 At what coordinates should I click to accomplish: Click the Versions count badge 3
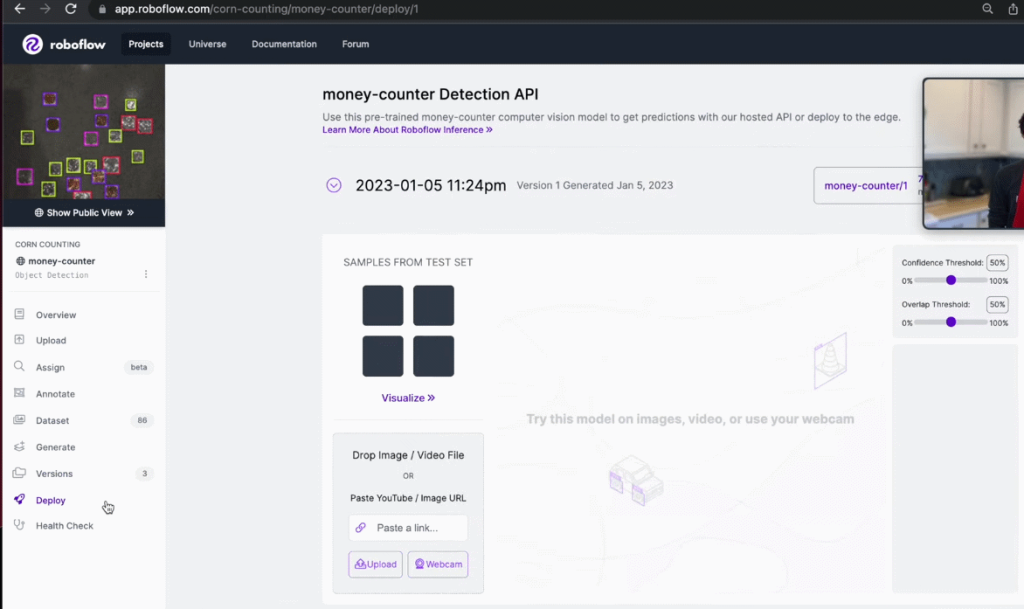144,473
